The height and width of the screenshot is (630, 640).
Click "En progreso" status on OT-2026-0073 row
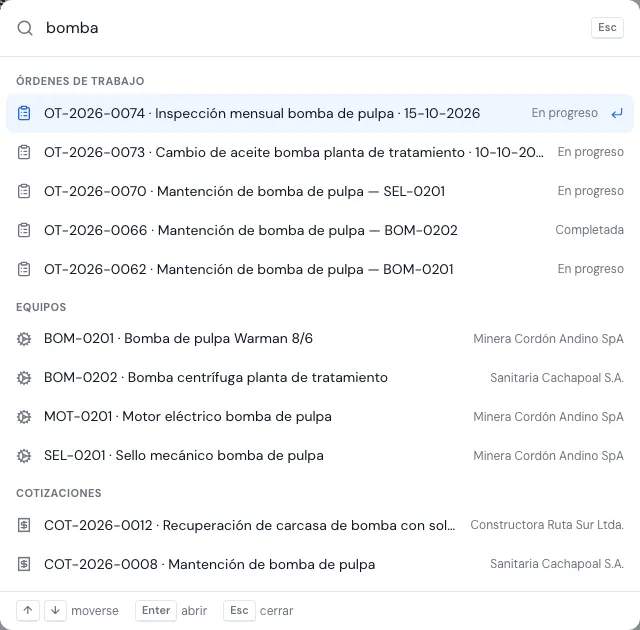[591, 152]
